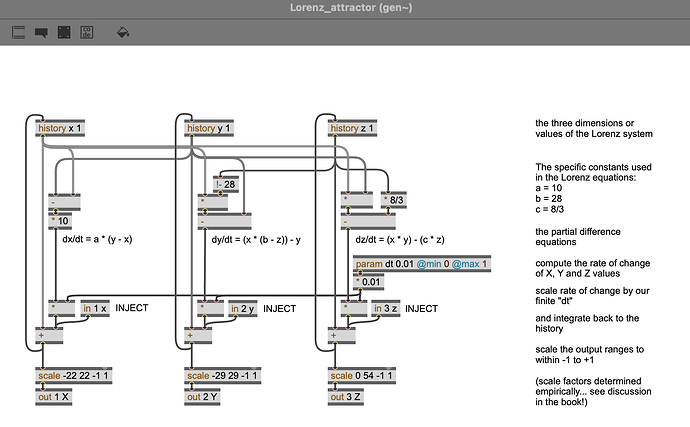Select the multiply object beside 'in 3 z'

click(354, 309)
